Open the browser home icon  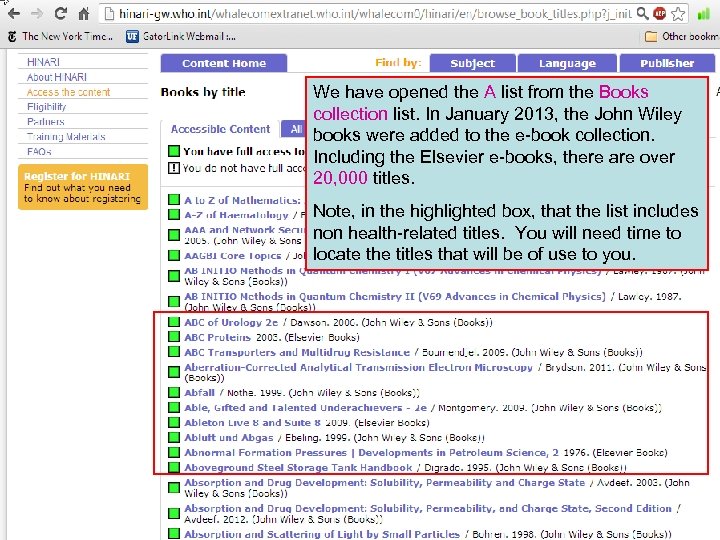(x=84, y=14)
